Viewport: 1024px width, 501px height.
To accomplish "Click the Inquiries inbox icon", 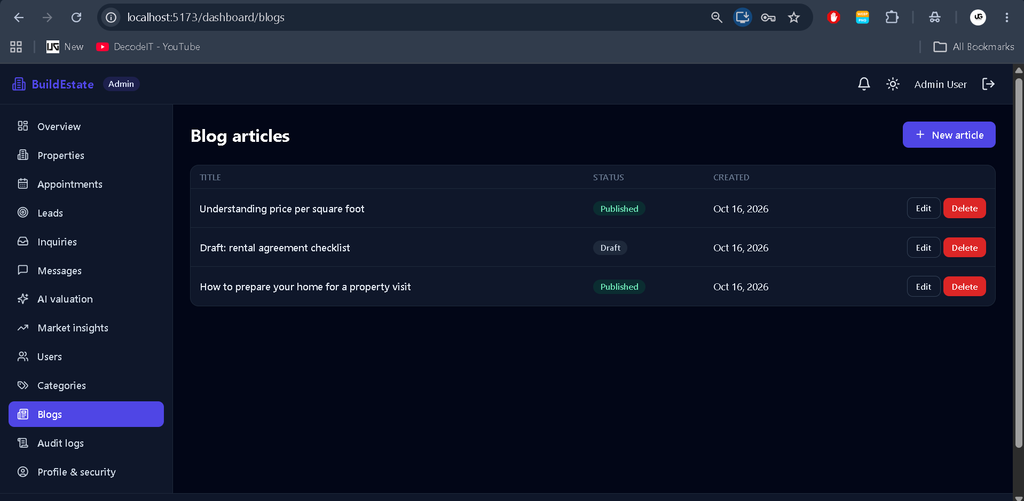I will click(x=23, y=241).
